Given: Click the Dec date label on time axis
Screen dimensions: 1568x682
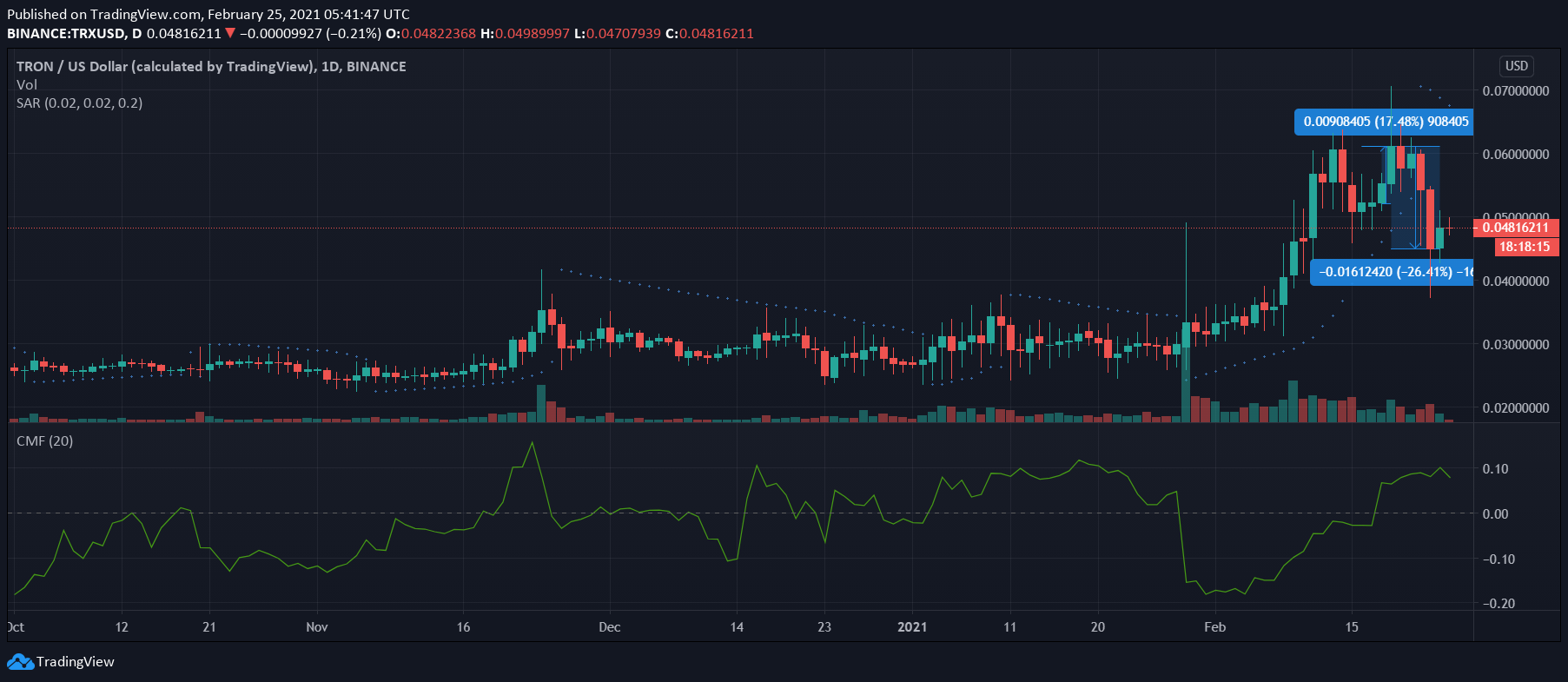Looking at the screenshot, I should click(x=610, y=627).
